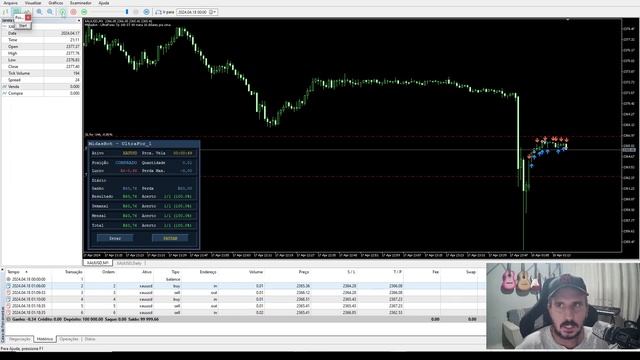Click the Start label under tooltip

click(23, 25)
